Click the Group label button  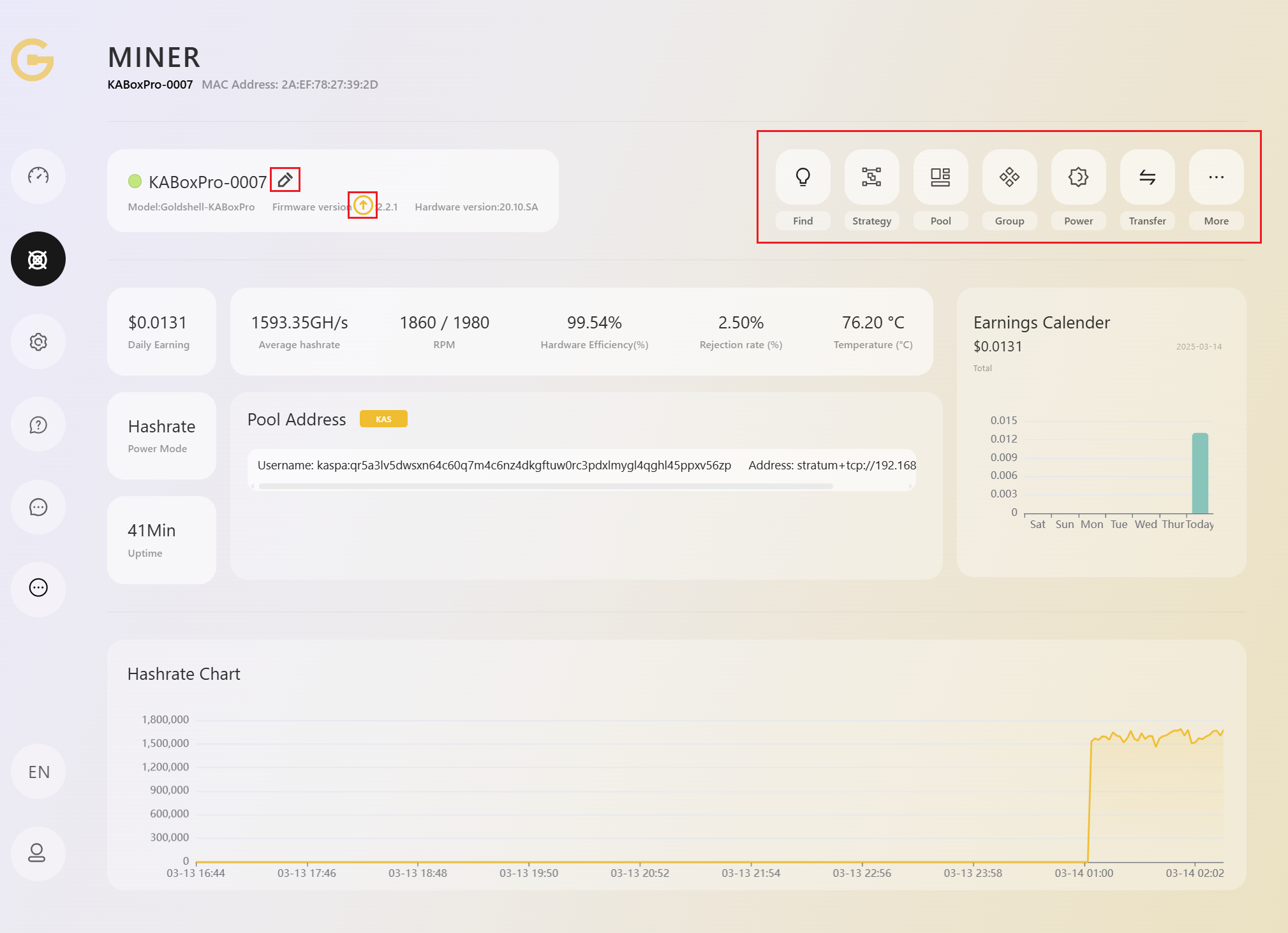(x=1010, y=221)
